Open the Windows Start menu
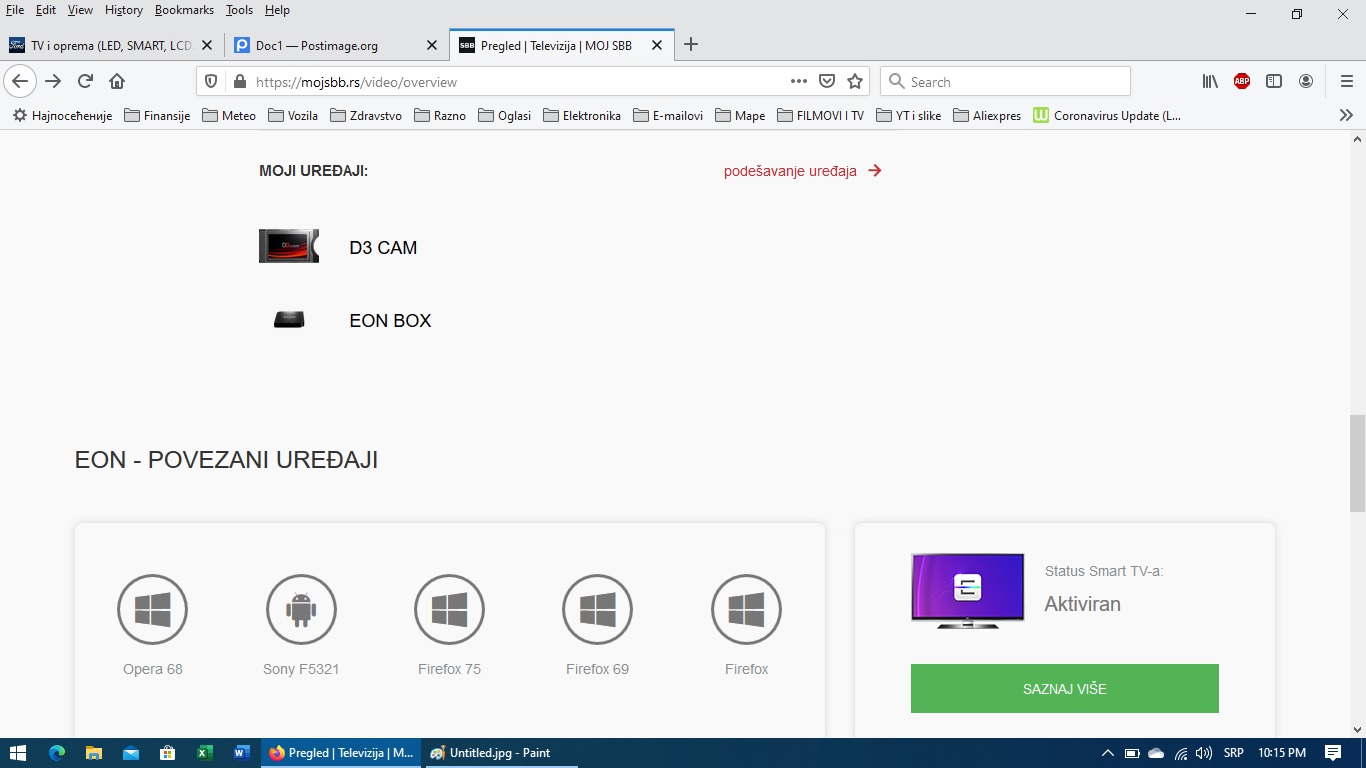Image resolution: width=1366 pixels, height=768 pixels. pyautogui.click(x=17, y=753)
